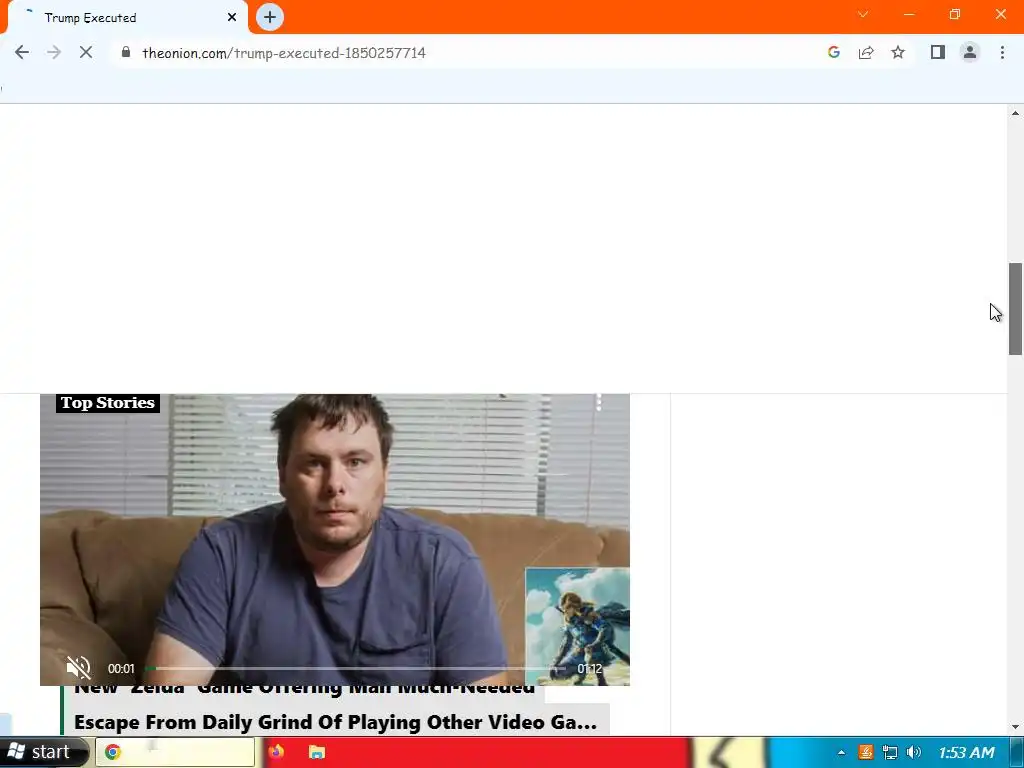This screenshot has height=768, width=1024.
Task: Open the Zelda game story headline
Action: click(x=335, y=710)
